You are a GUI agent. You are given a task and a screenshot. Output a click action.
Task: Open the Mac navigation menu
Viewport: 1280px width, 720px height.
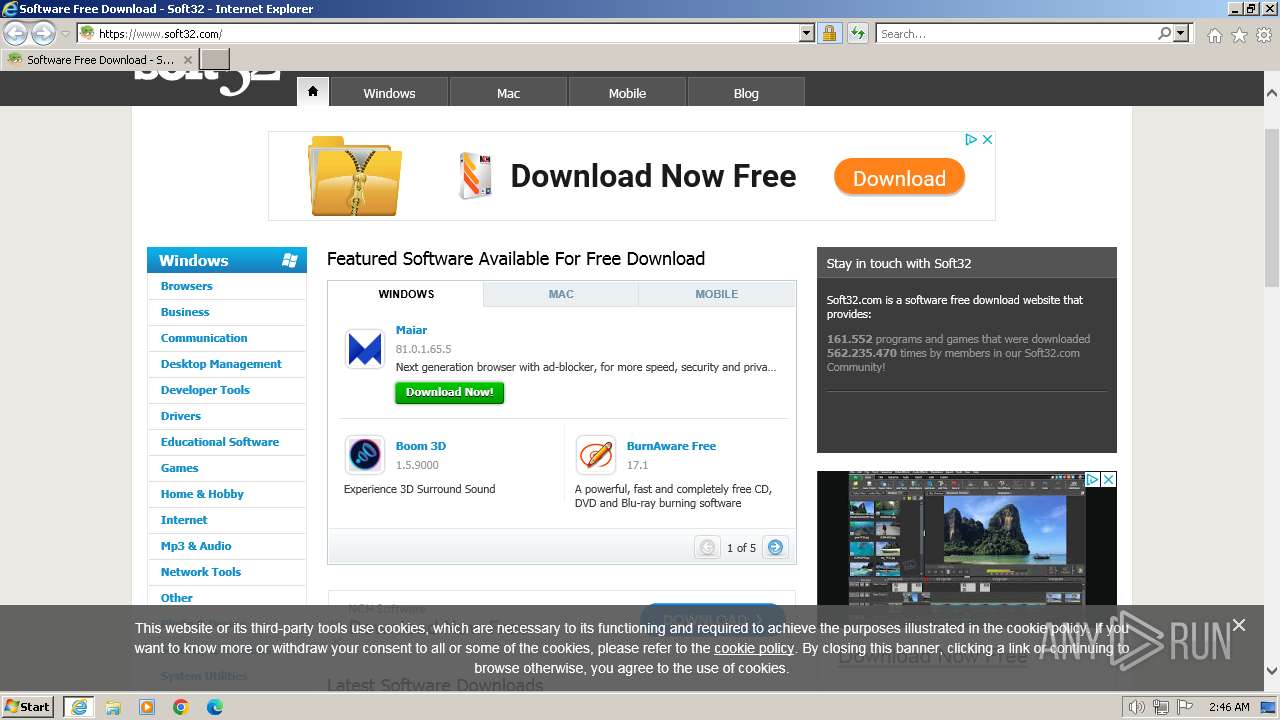pyautogui.click(x=508, y=93)
